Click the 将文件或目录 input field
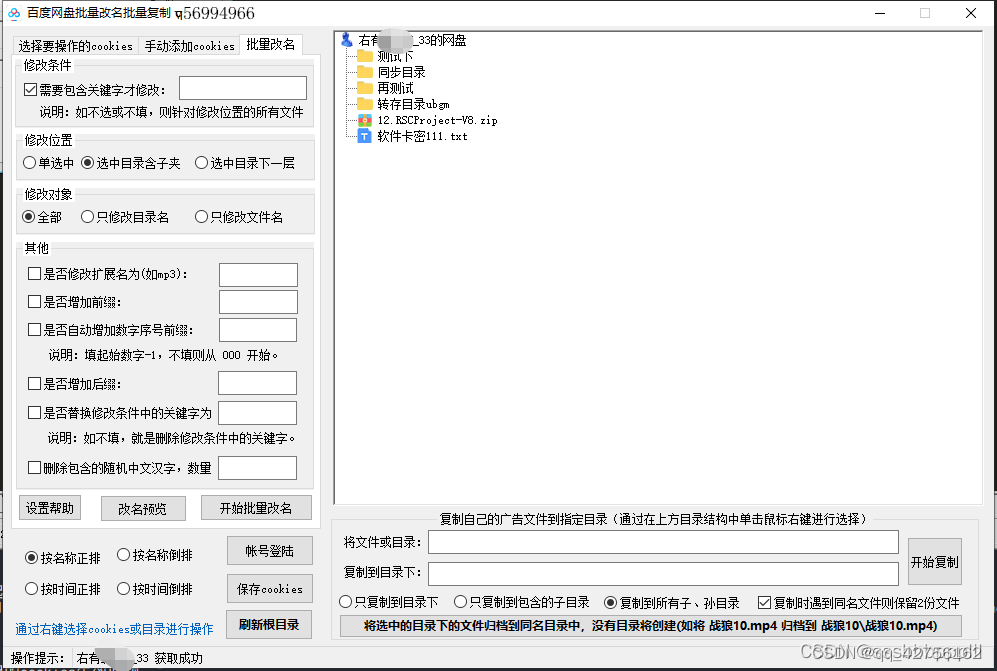The height and width of the screenshot is (671, 997). coord(663,542)
